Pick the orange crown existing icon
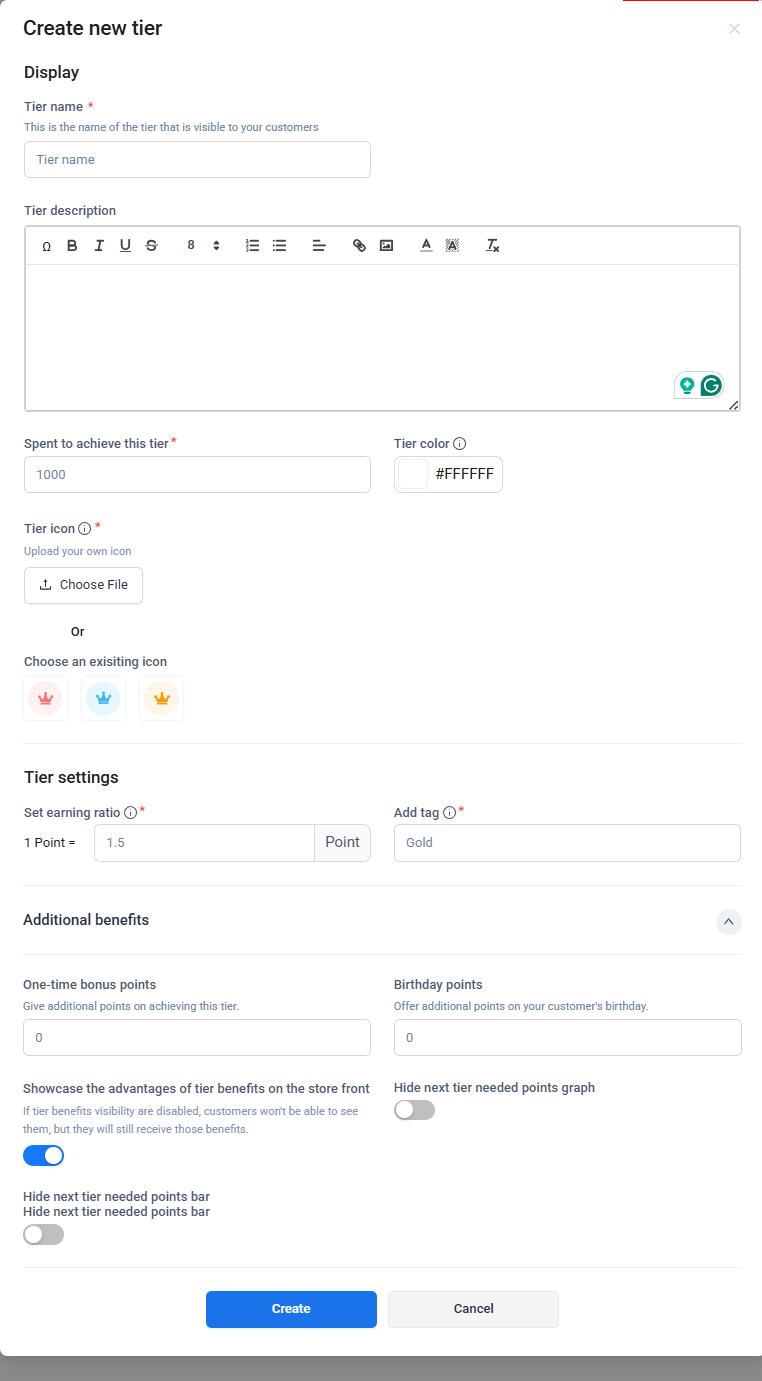The width and height of the screenshot is (762, 1381). pos(161,698)
